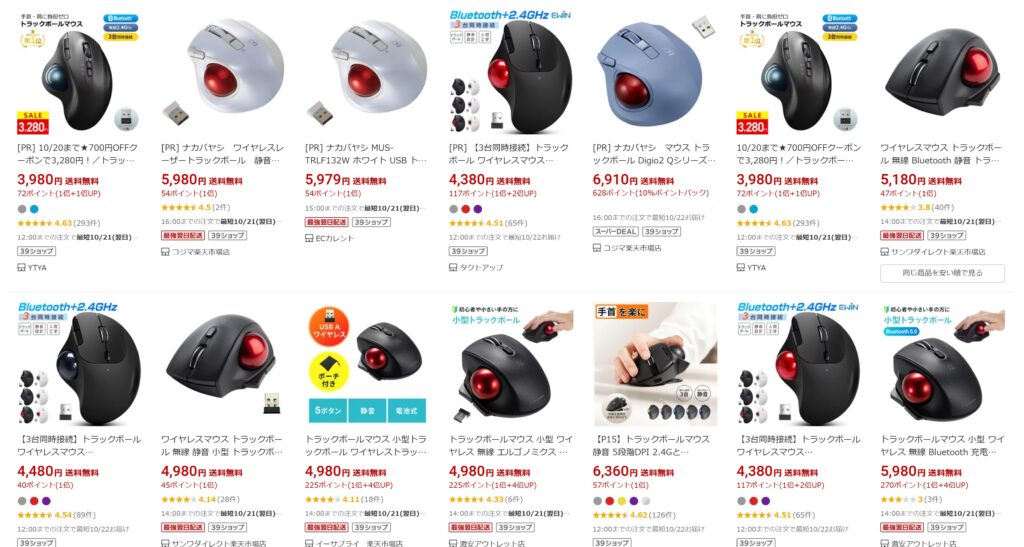This screenshot has width=1024, height=547.
Task: Click the 39ショップ badge under スーパーDEAL item
Action: (662, 232)
